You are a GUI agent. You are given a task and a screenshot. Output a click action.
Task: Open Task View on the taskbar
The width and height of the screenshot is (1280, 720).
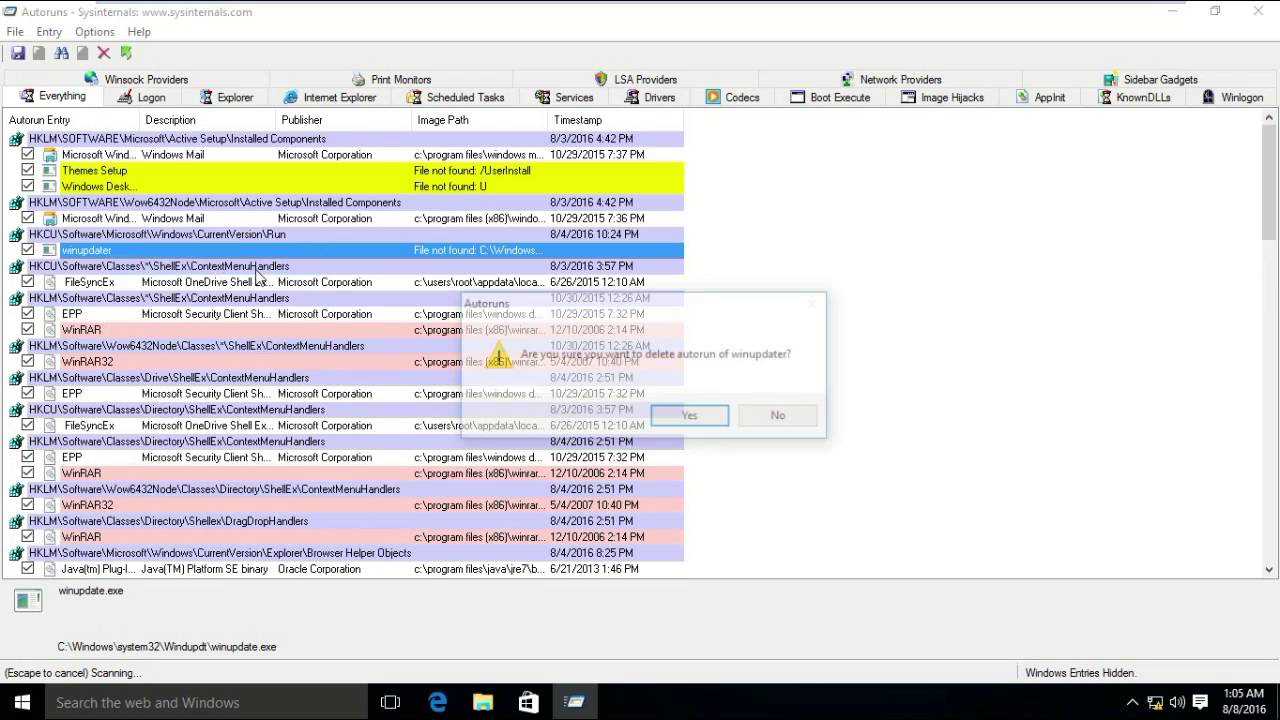(390, 702)
